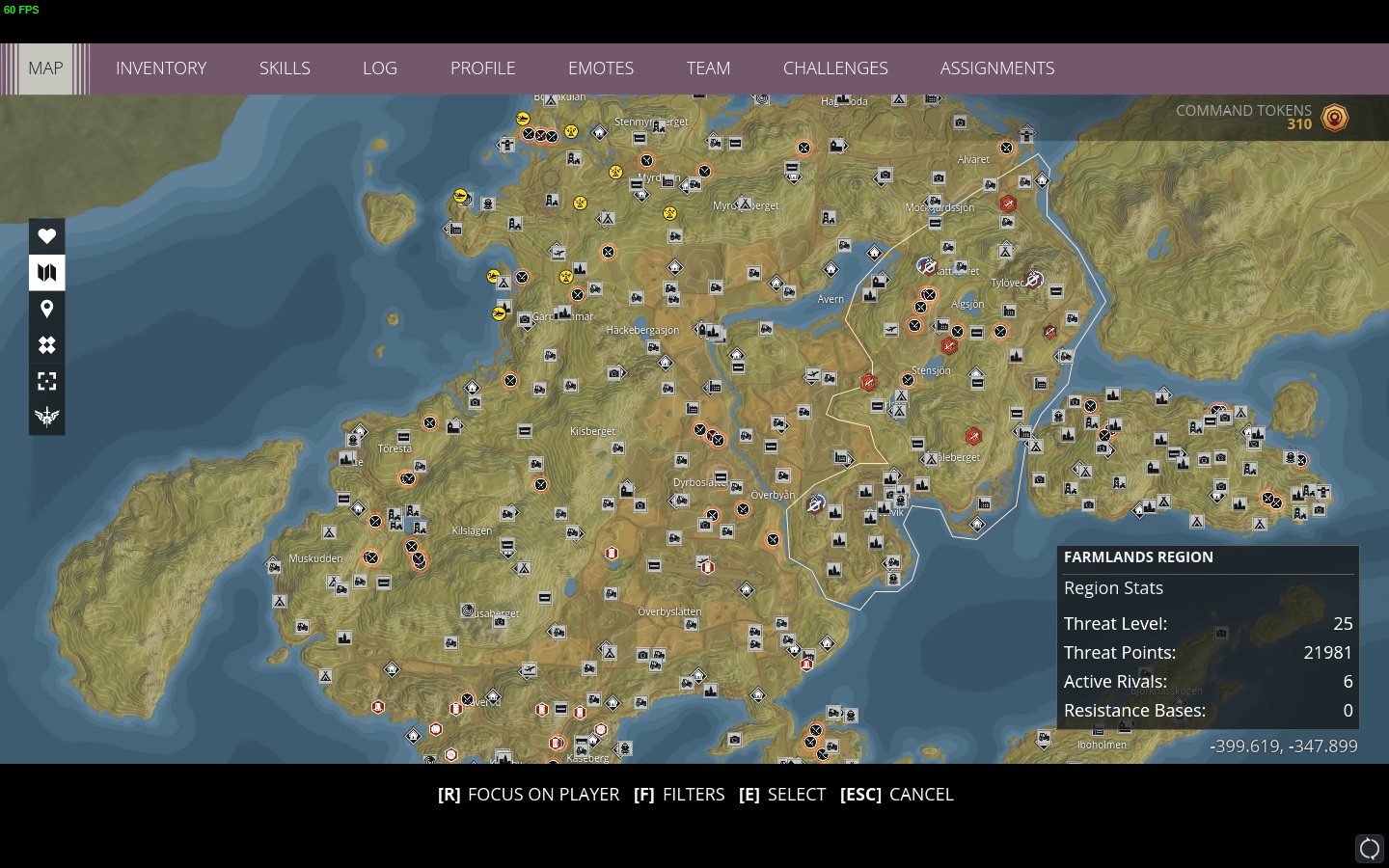Open the LOG tab

(380, 68)
